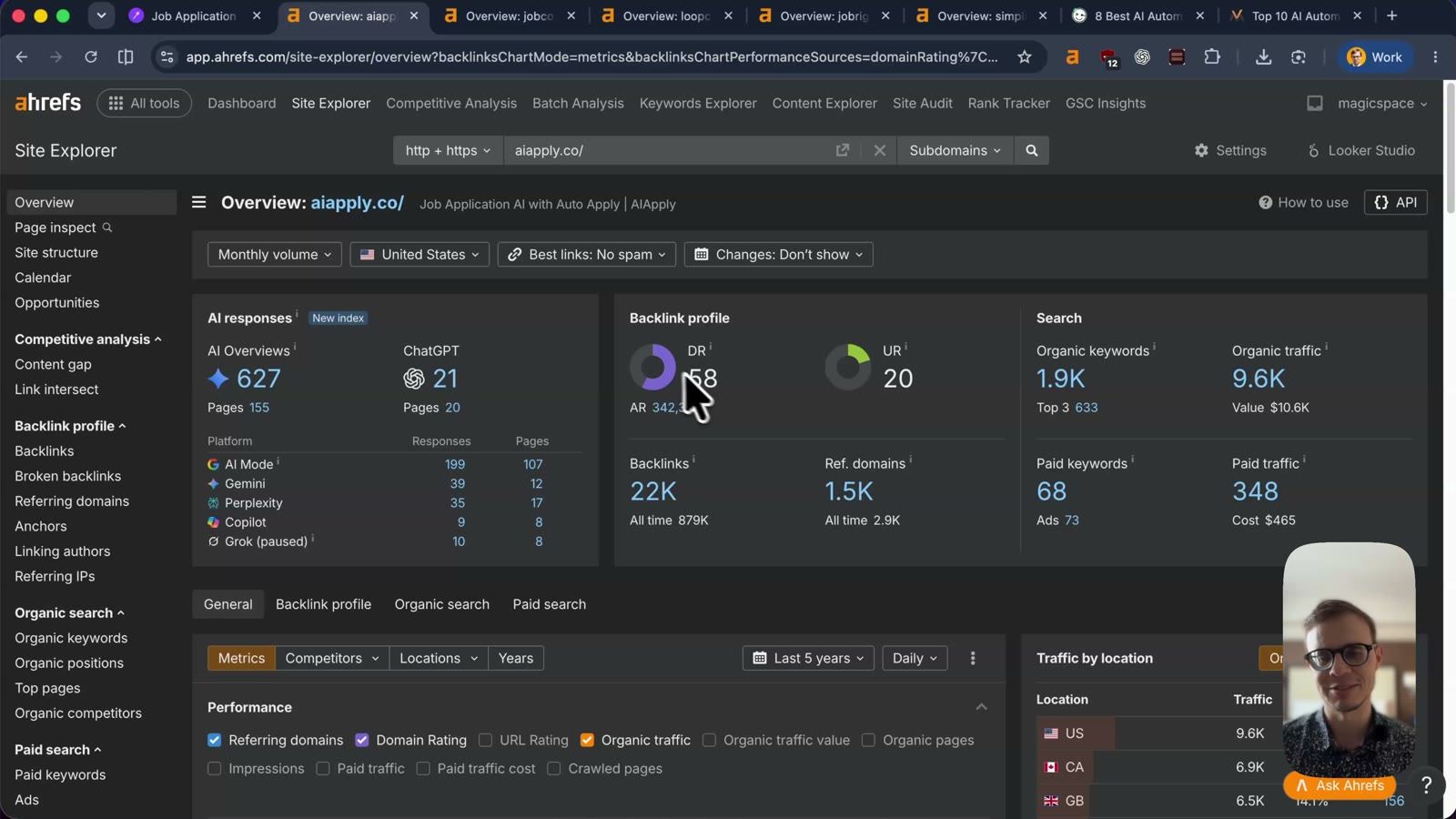Click the Backlinks count 22K
The height and width of the screenshot is (819, 1456).
[652, 491]
